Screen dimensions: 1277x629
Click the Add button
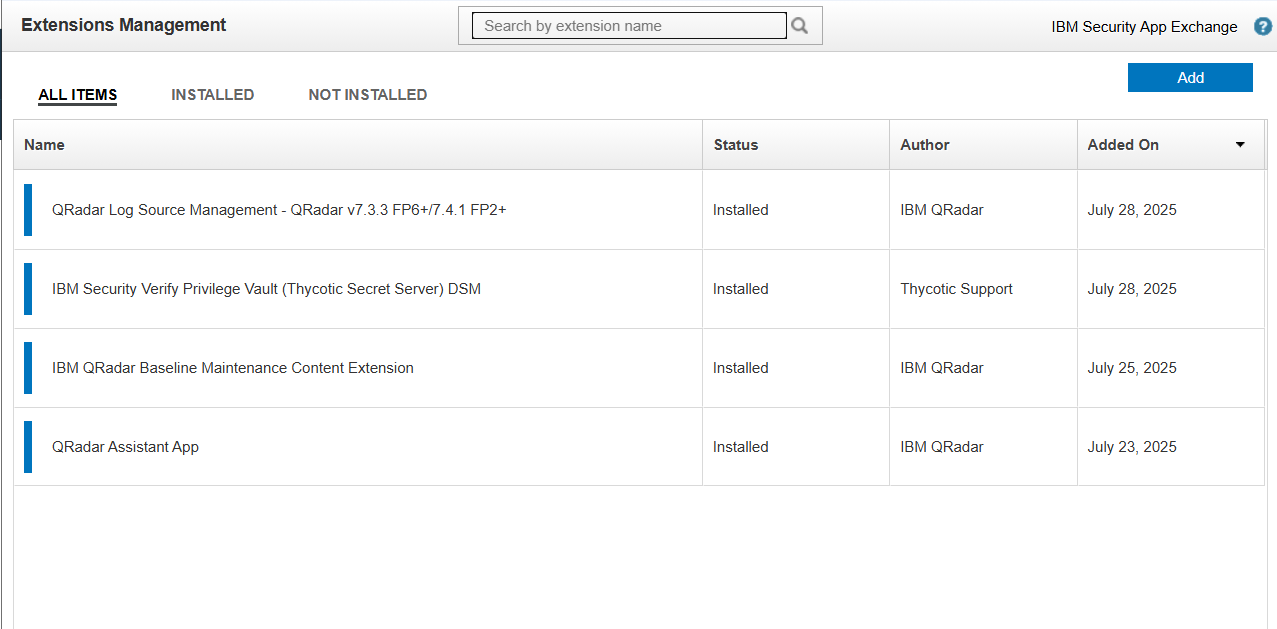(1190, 78)
